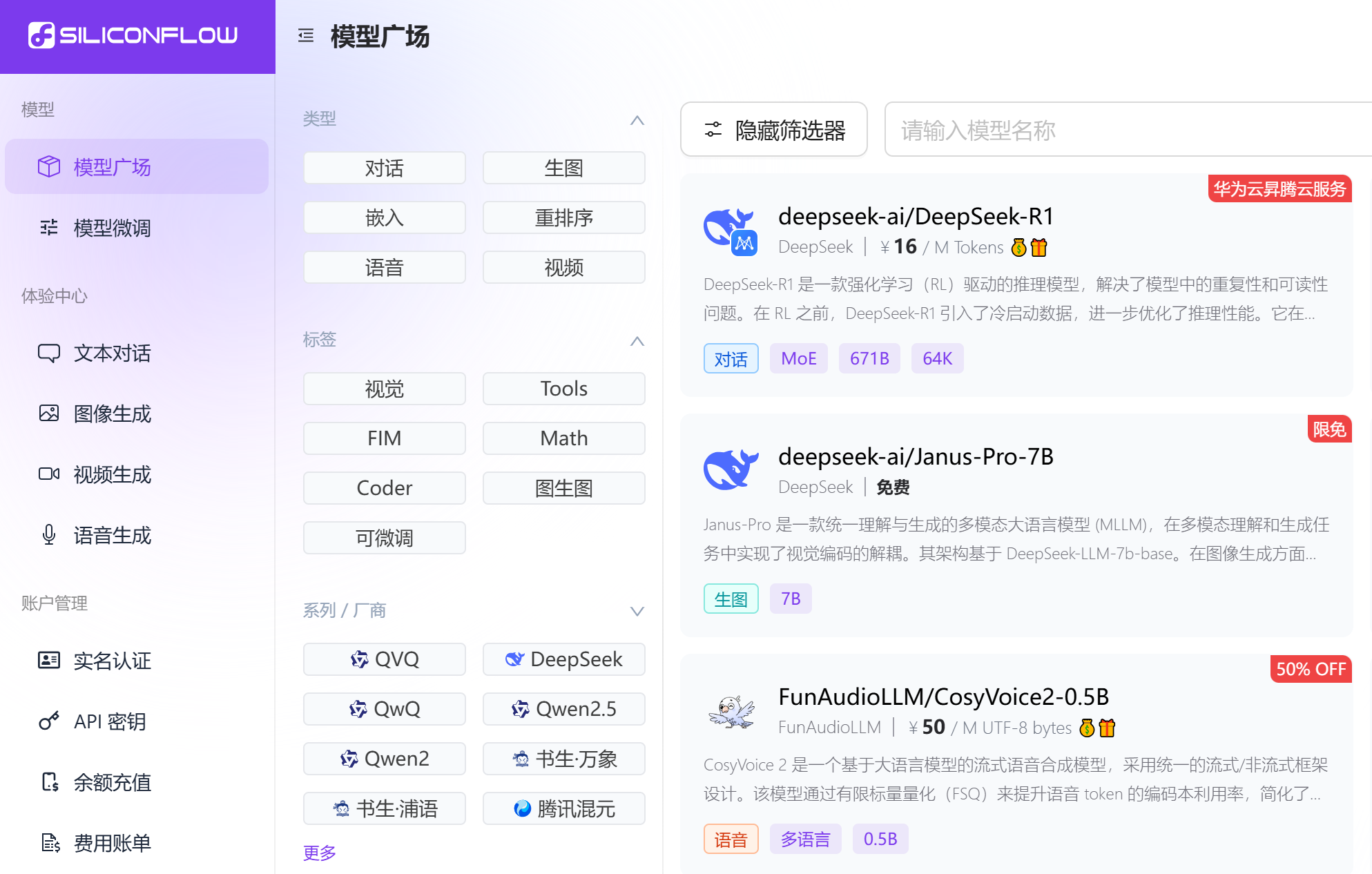Click gift icon on DeepSeek-R1 card
This screenshot has height=874, width=1372.
[x=1039, y=247]
